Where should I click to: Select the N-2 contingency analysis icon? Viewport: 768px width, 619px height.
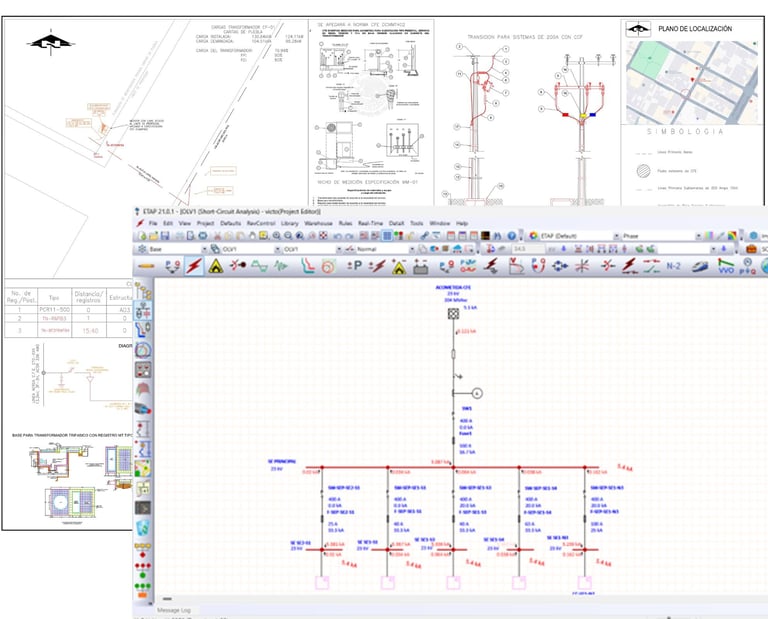click(673, 266)
